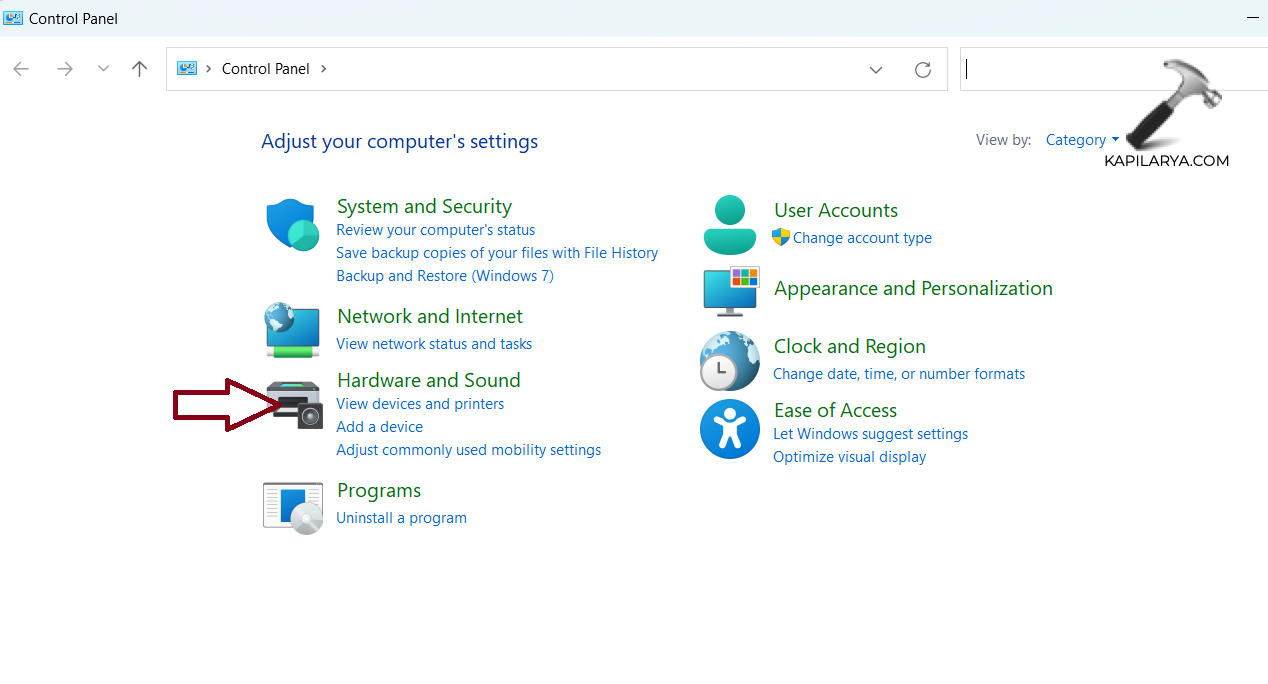Go up one folder level arrow
This screenshot has width=1268, height=684.
pyautogui.click(x=140, y=69)
